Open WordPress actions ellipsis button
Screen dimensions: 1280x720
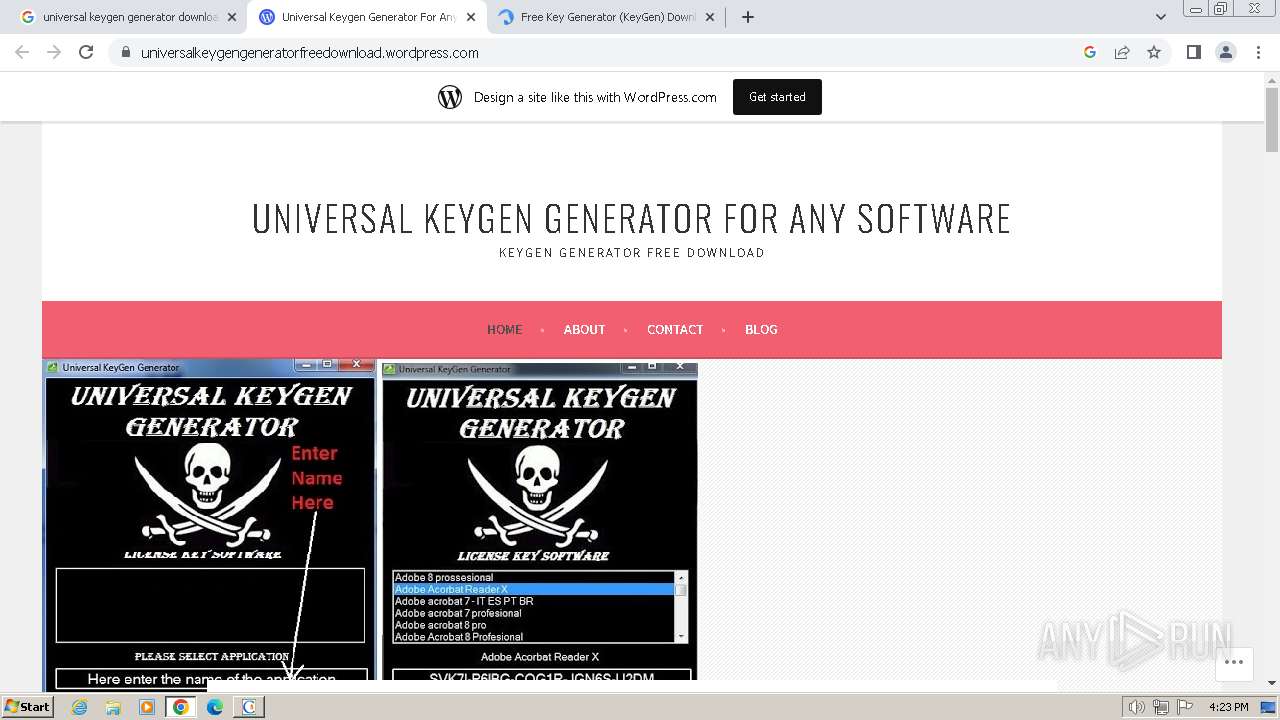pos(1234,662)
